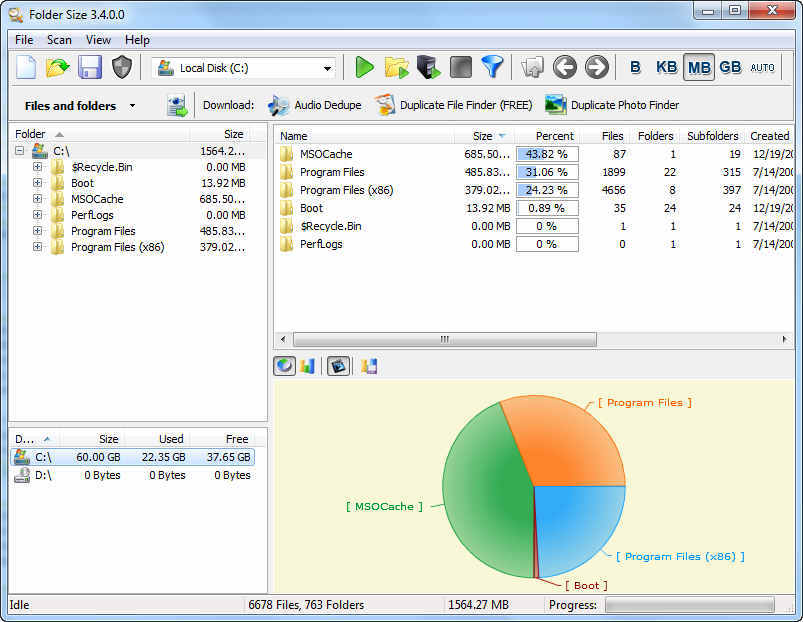803x622 pixels.
Task: Toggle size units to GB
Action: point(730,67)
